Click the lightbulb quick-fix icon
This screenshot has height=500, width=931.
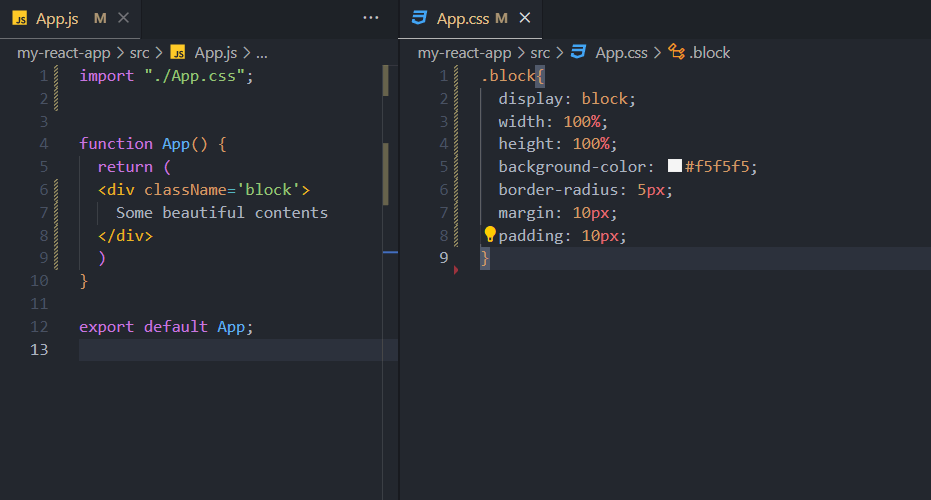tap(490, 235)
